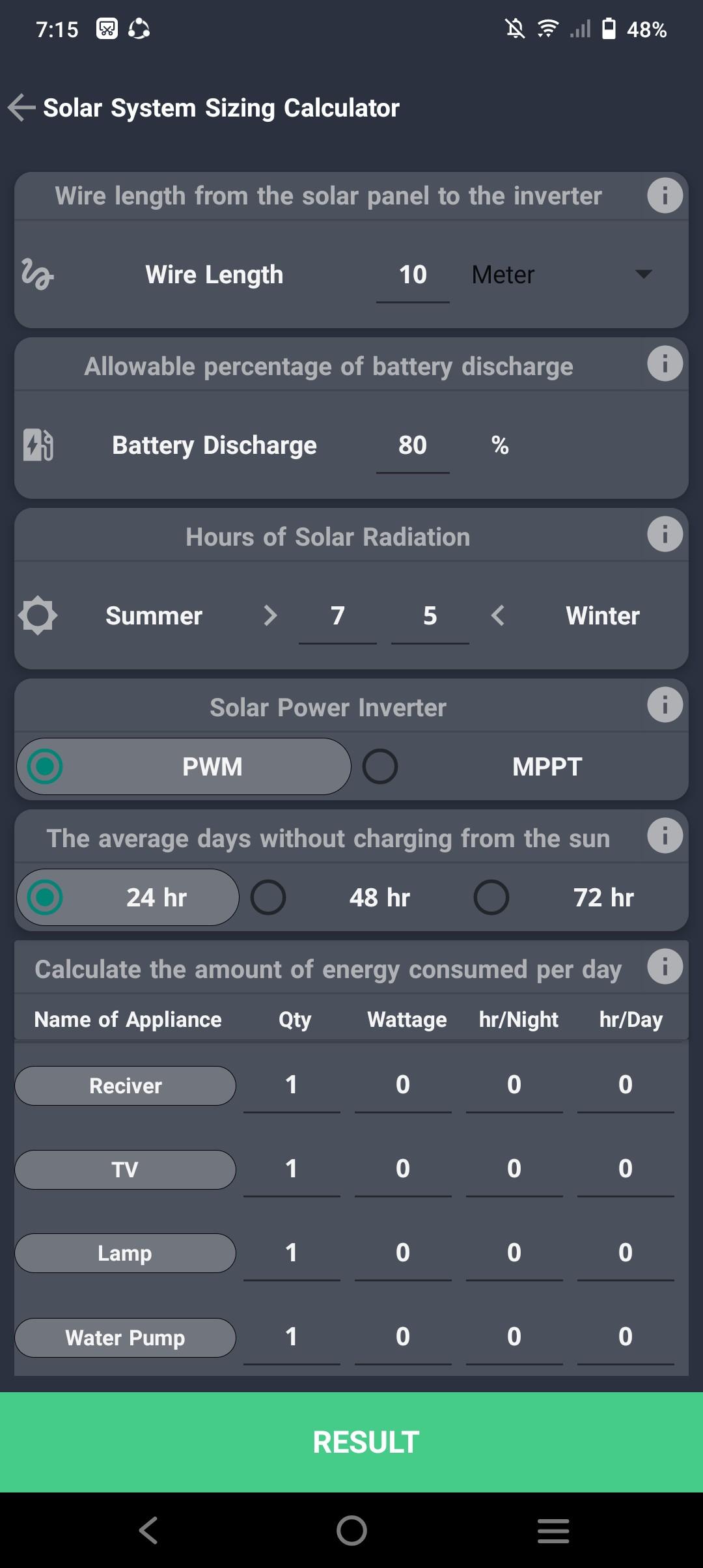Tap the Android home navigation button

[x=351, y=1530]
